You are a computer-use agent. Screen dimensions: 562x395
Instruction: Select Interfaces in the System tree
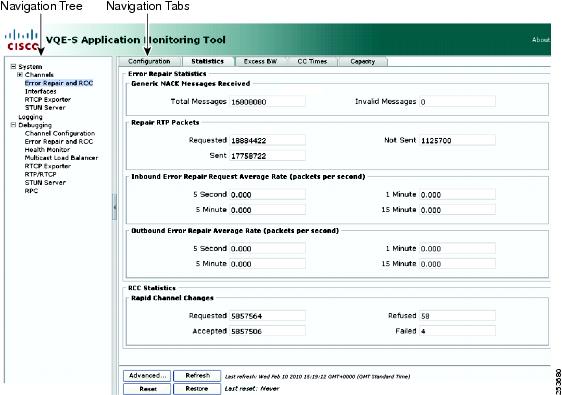(x=41, y=91)
